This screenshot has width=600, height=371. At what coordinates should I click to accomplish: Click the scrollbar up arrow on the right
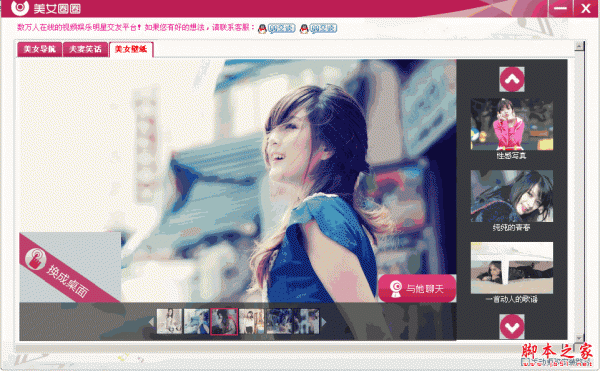click(579, 46)
